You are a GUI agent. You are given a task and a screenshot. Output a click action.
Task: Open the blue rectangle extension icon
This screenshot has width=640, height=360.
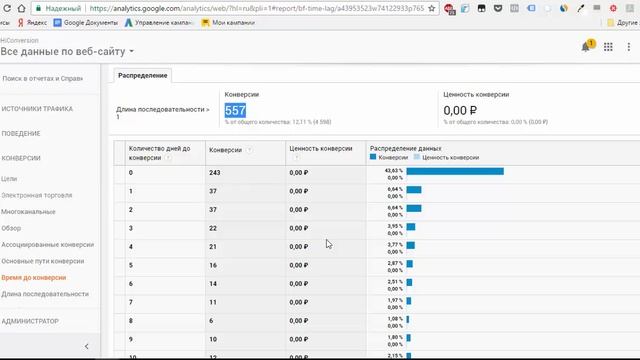[x=531, y=8]
